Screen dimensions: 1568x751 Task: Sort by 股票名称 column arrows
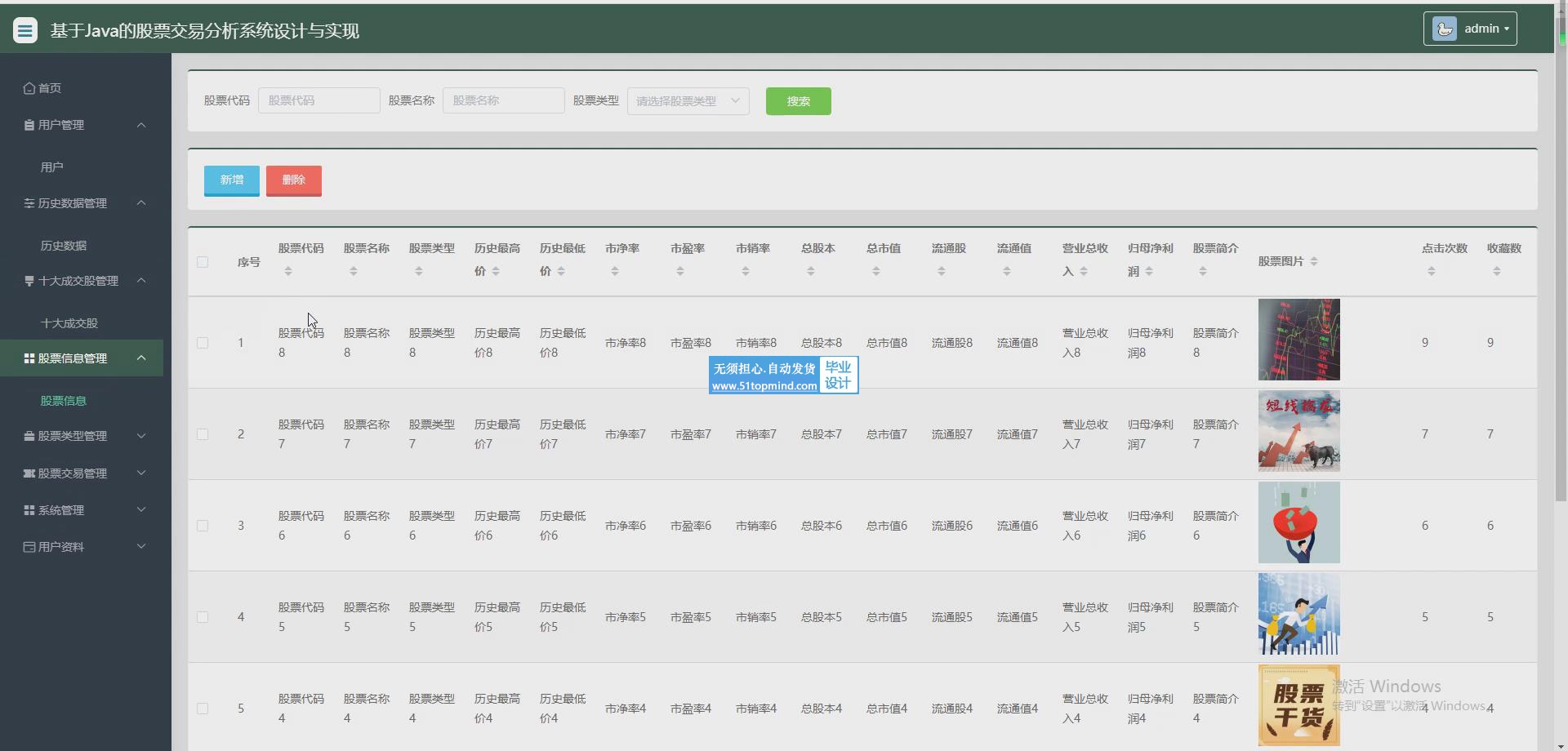[354, 271]
